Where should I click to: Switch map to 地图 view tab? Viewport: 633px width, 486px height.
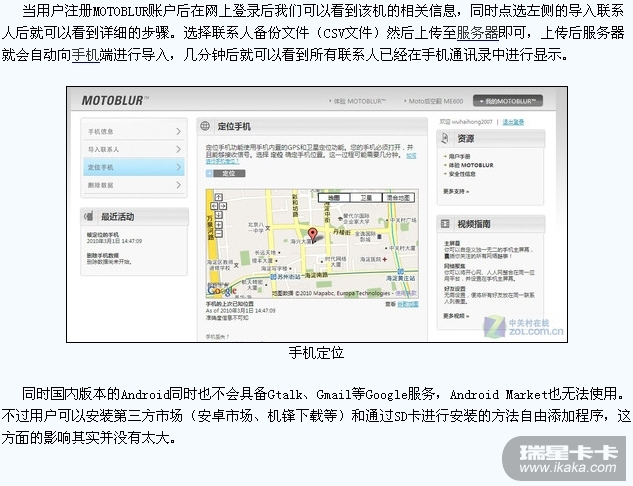coord(334,198)
